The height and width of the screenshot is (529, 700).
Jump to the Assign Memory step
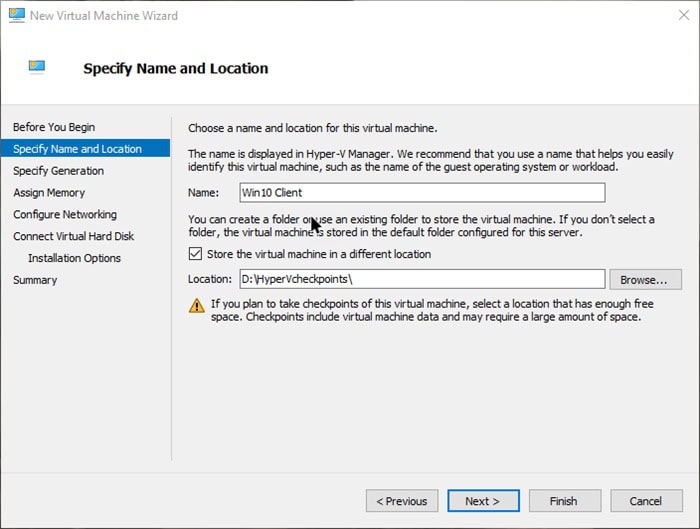click(49, 193)
